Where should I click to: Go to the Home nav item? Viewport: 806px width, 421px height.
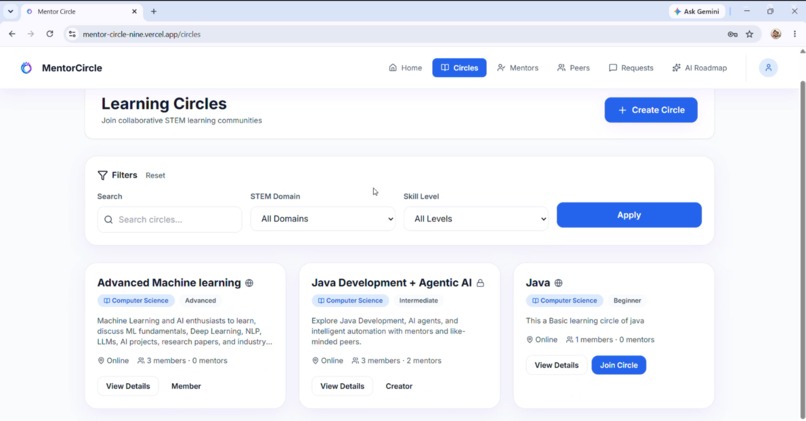click(405, 68)
